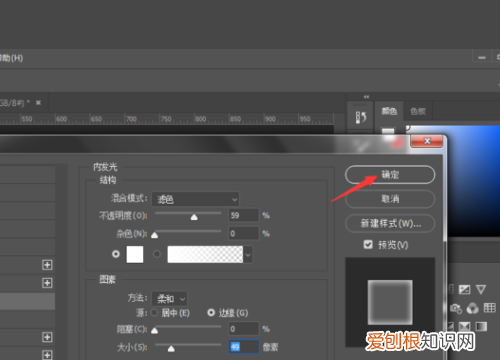
Task: Open 方法 dropdown showing 柔和
Action: (170, 298)
